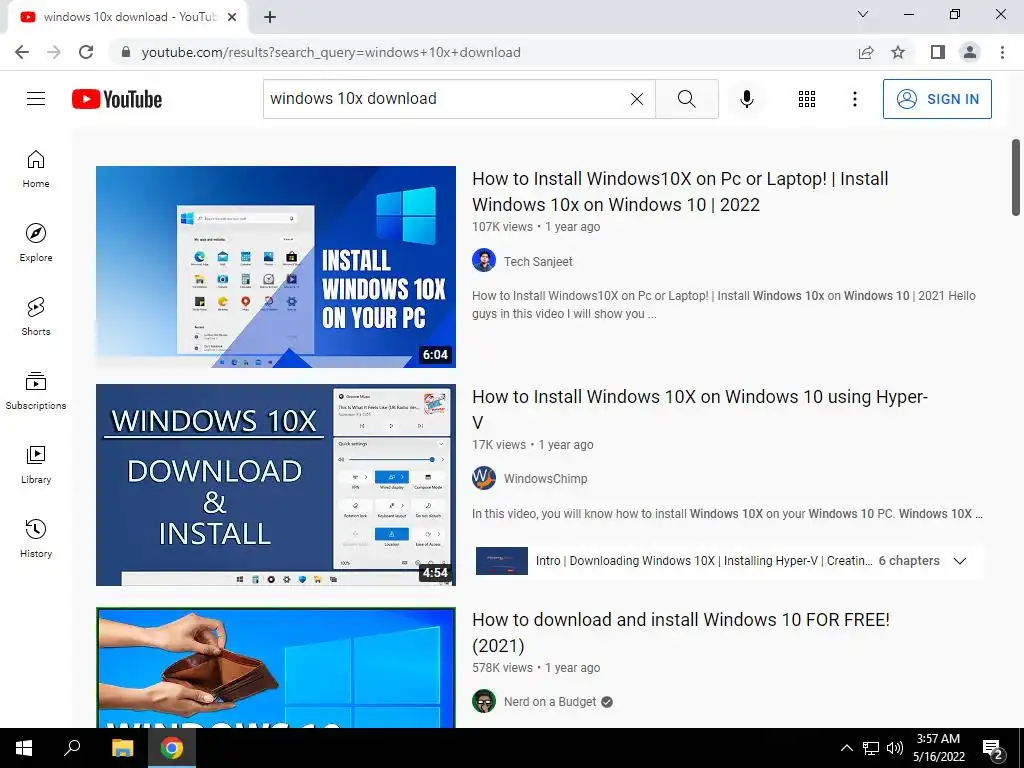The image size is (1024, 768).
Task: Open 'Windows 10 FOR FREE' video title
Action: [680, 632]
